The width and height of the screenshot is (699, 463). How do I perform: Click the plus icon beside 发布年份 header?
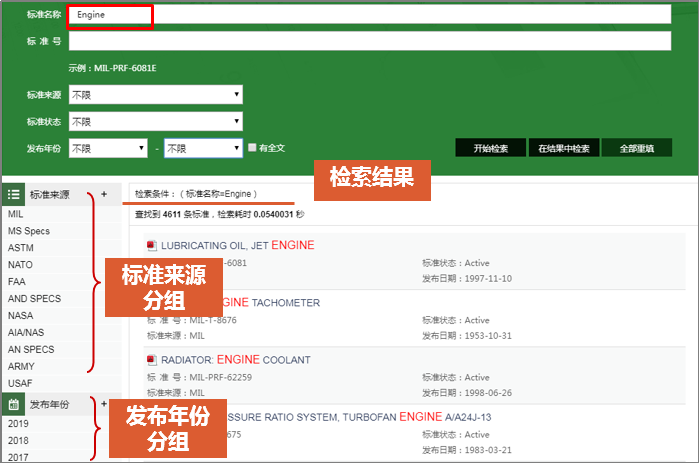tap(104, 404)
